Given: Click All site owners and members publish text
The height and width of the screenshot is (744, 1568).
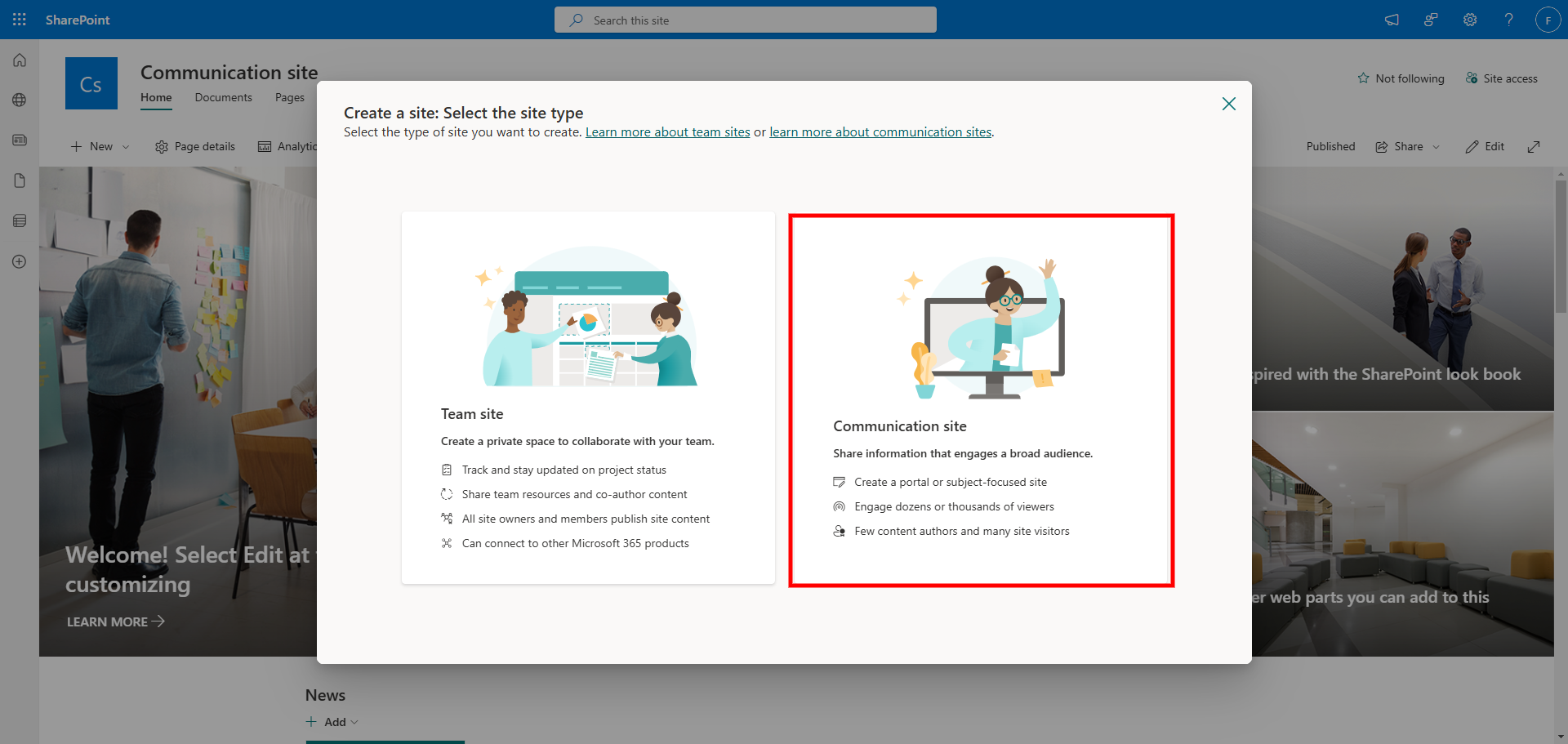Looking at the screenshot, I should pyautogui.click(x=586, y=519).
